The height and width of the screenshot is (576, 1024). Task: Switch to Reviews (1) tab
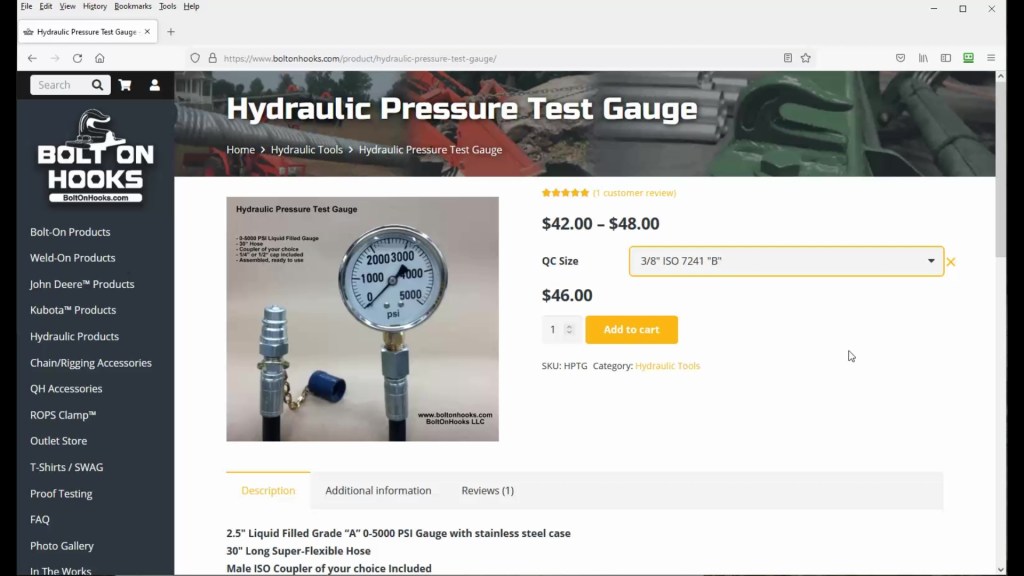[x=487, y=490]
